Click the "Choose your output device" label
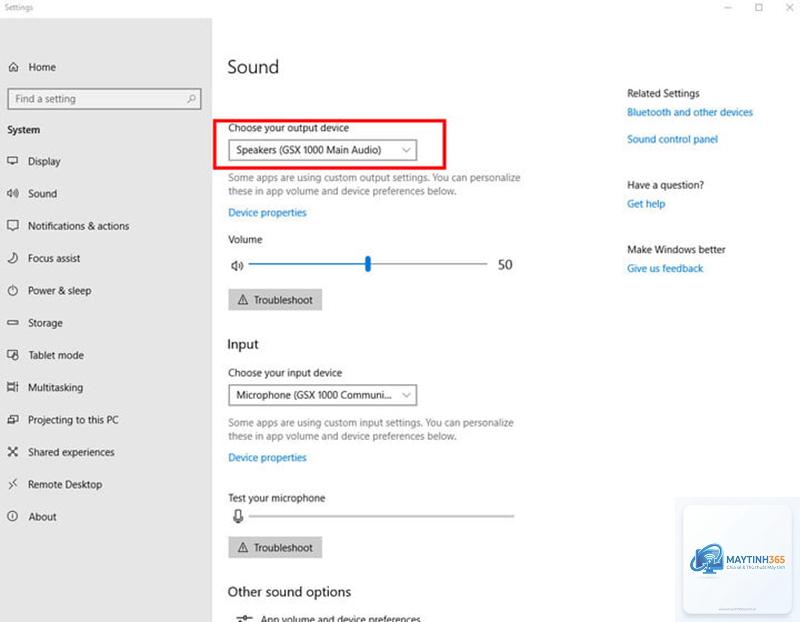 288,128
